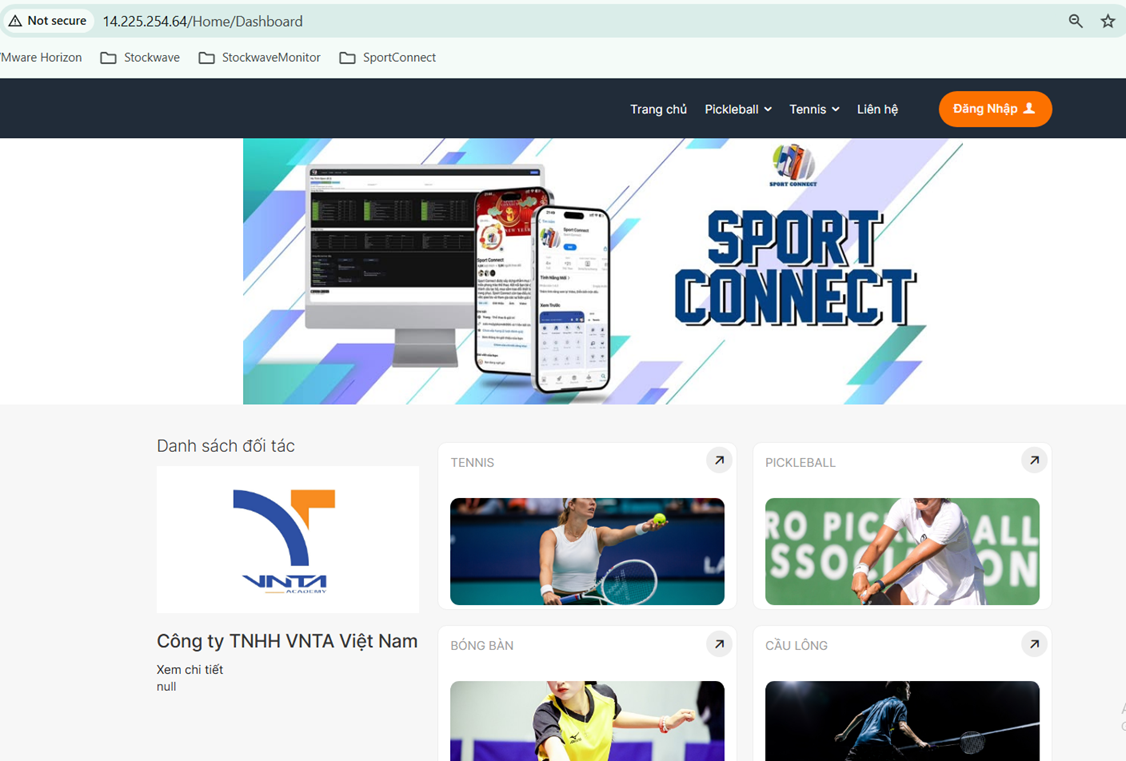Click the BÓNG BÀN card label
Screen dimensions: 1126x761
coord(482,645)
